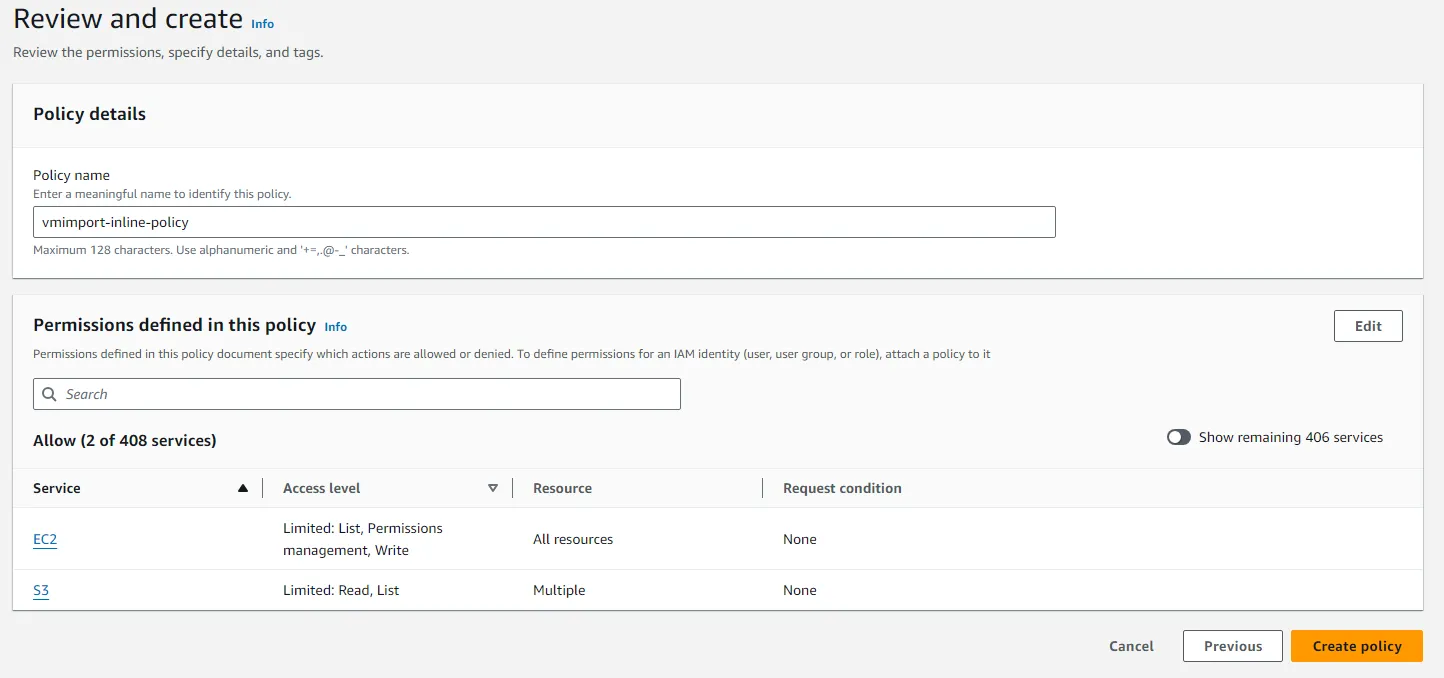Click the Edit permissions button
The height and width of the screenshot is (678, 1444).
1367,326
